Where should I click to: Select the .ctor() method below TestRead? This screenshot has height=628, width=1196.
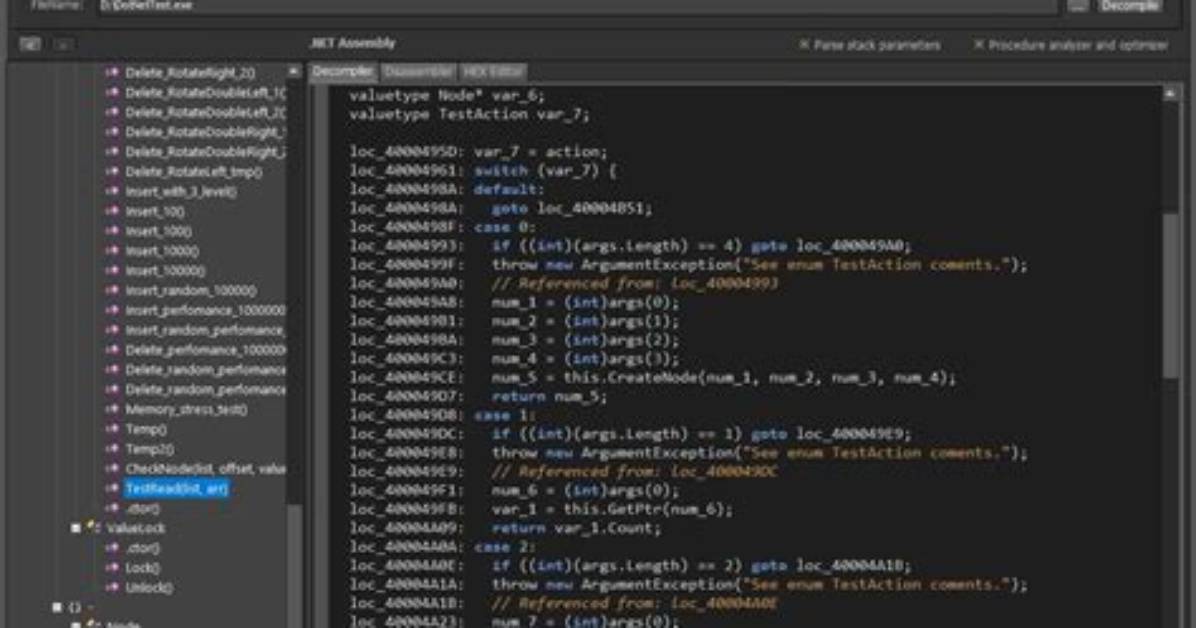point(143,508)
